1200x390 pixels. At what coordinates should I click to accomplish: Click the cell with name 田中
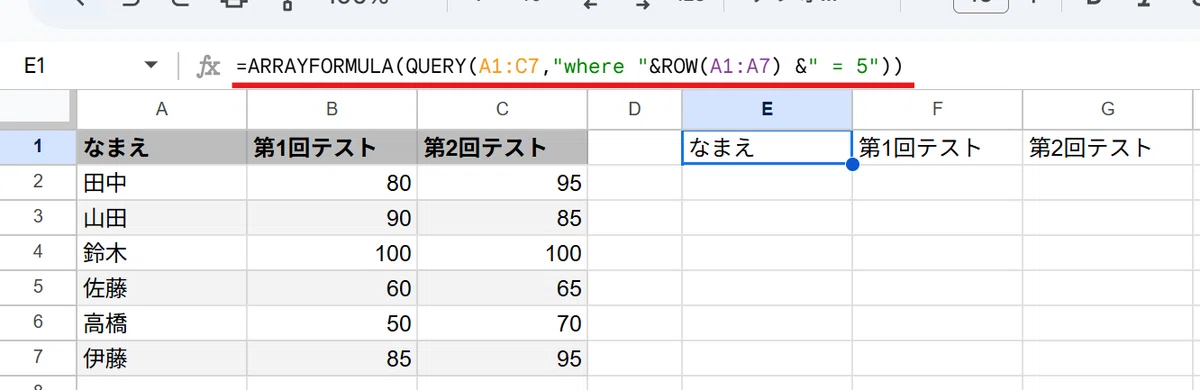pyautogui.click(x=162, y=182)
